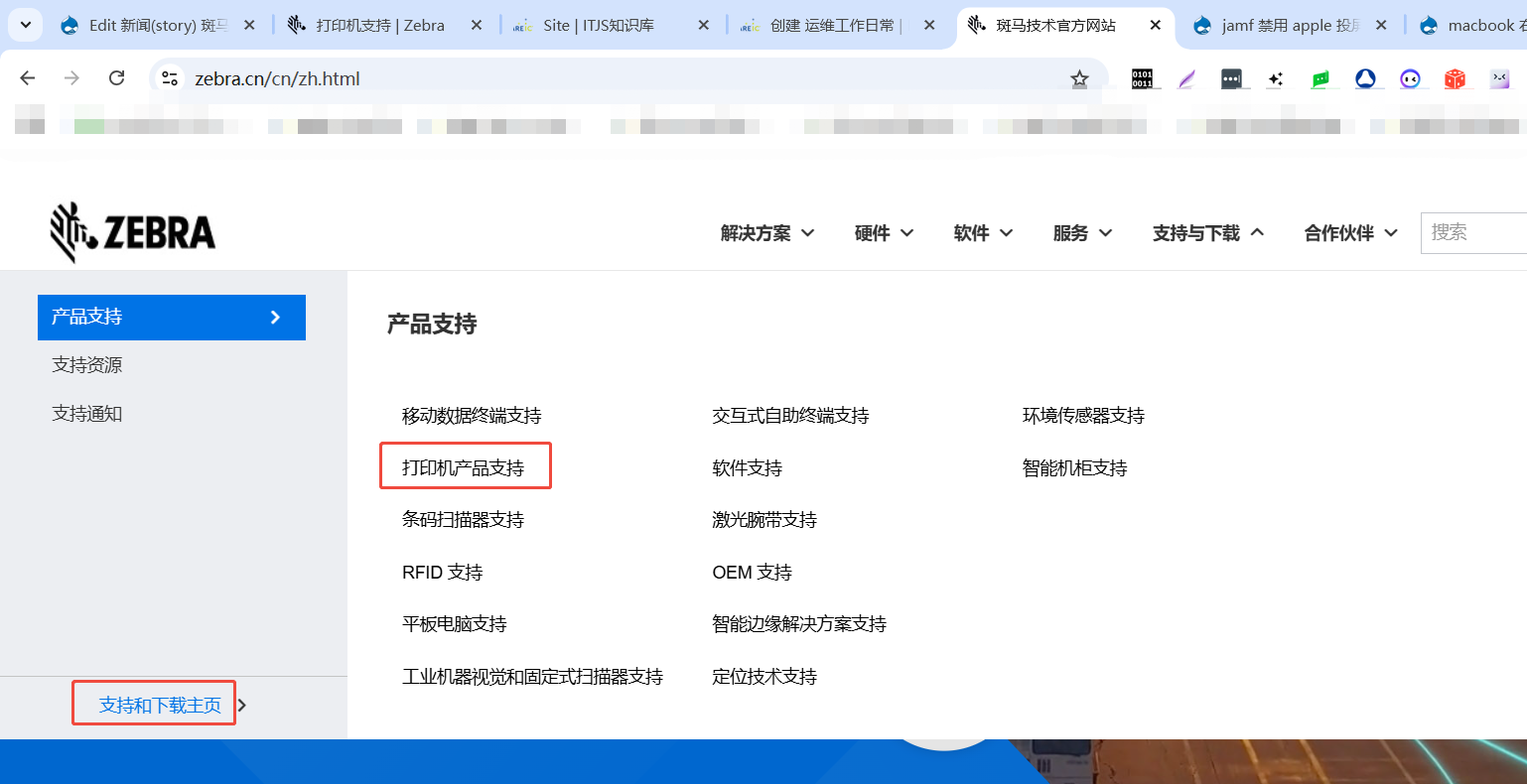The width and height of the screenshot is (1527, 784).
Task: Select 支持通知 in the left sidebar
Action: (x=87, y=414)
